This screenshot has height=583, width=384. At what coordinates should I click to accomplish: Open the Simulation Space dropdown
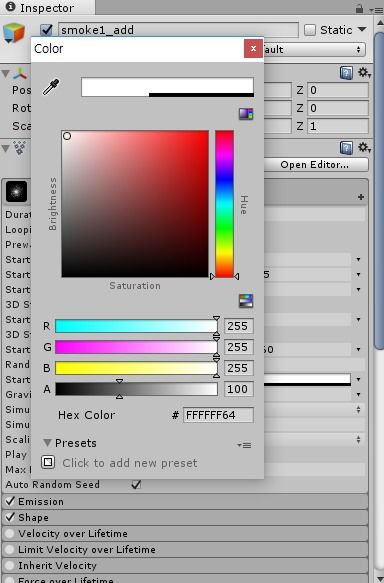(x=314, y=409)
